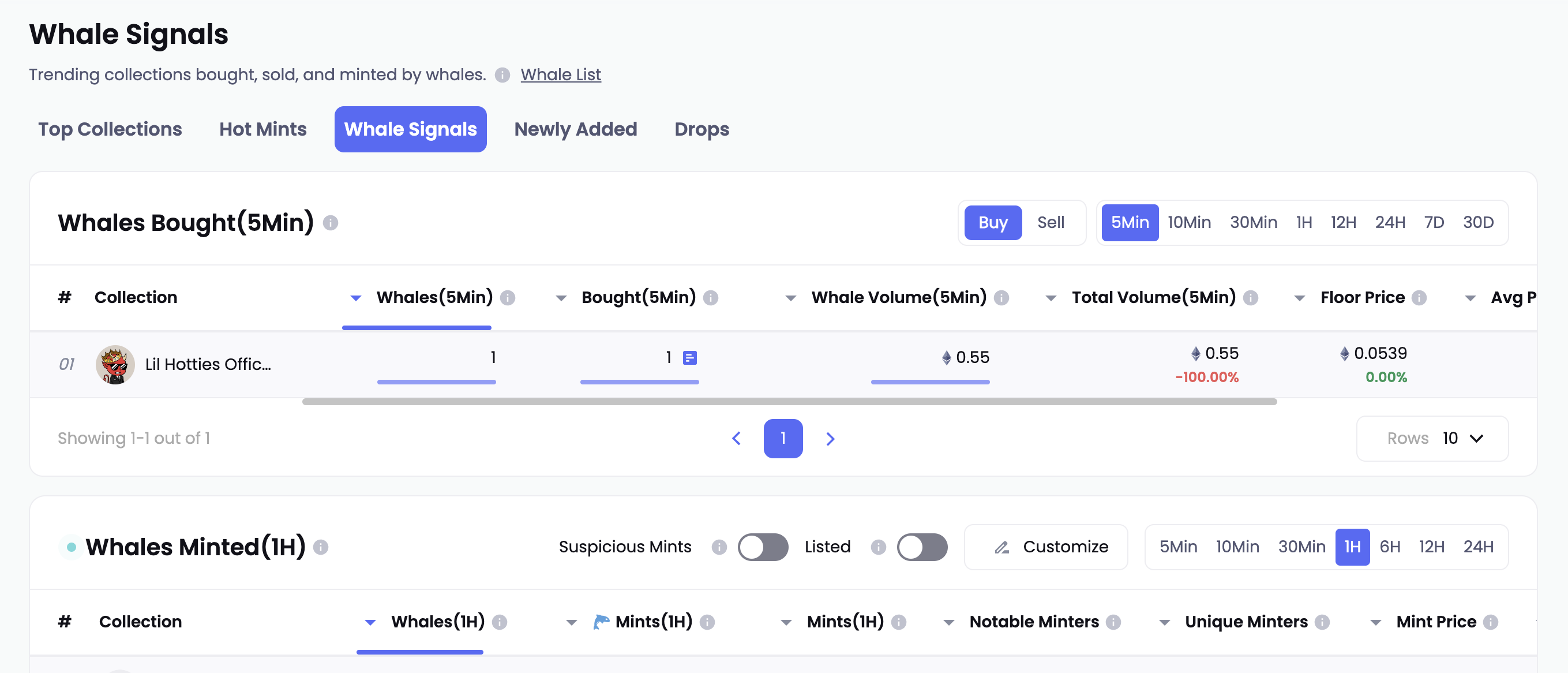This screenshot has width=1568, height=673.
Task: Enable the Suspicious Mints toggle
Action: point(763,547)
